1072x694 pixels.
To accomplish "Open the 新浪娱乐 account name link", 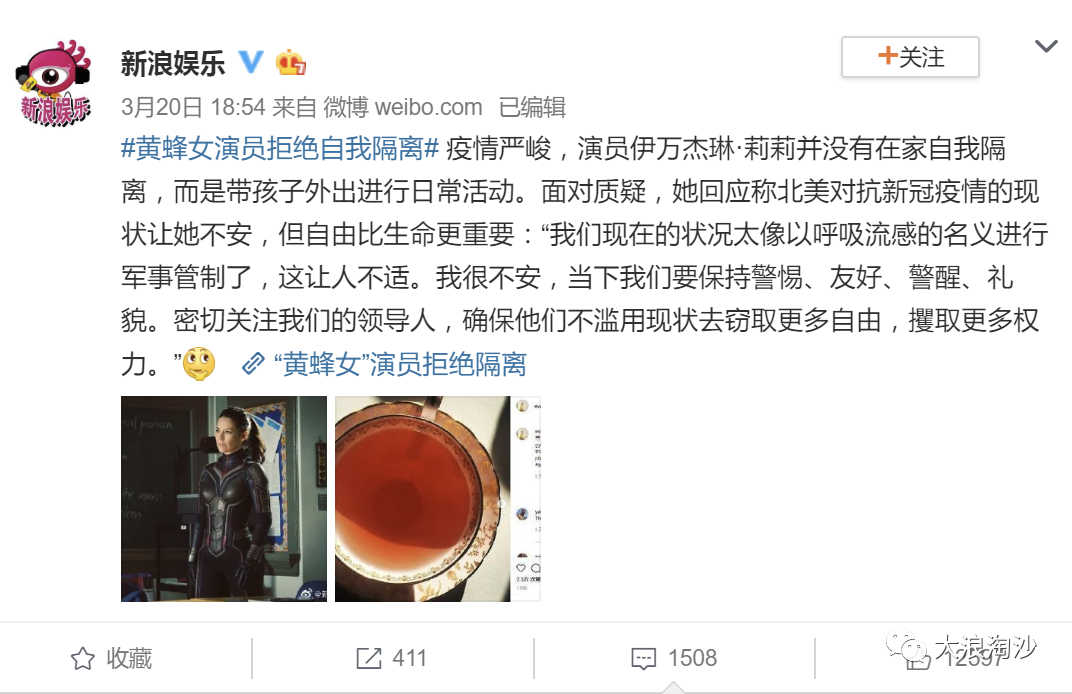I will [x=173, y=63].
